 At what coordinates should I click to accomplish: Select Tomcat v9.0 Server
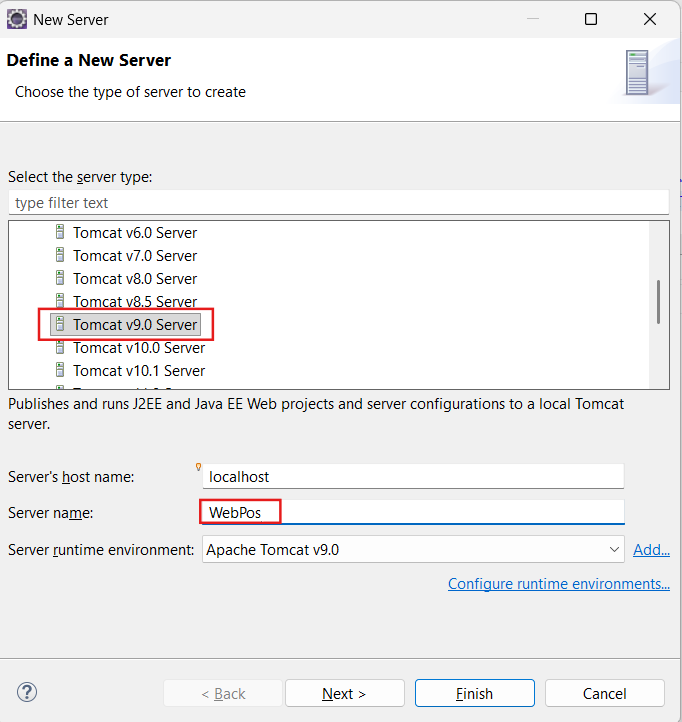[x=135, y=325]
